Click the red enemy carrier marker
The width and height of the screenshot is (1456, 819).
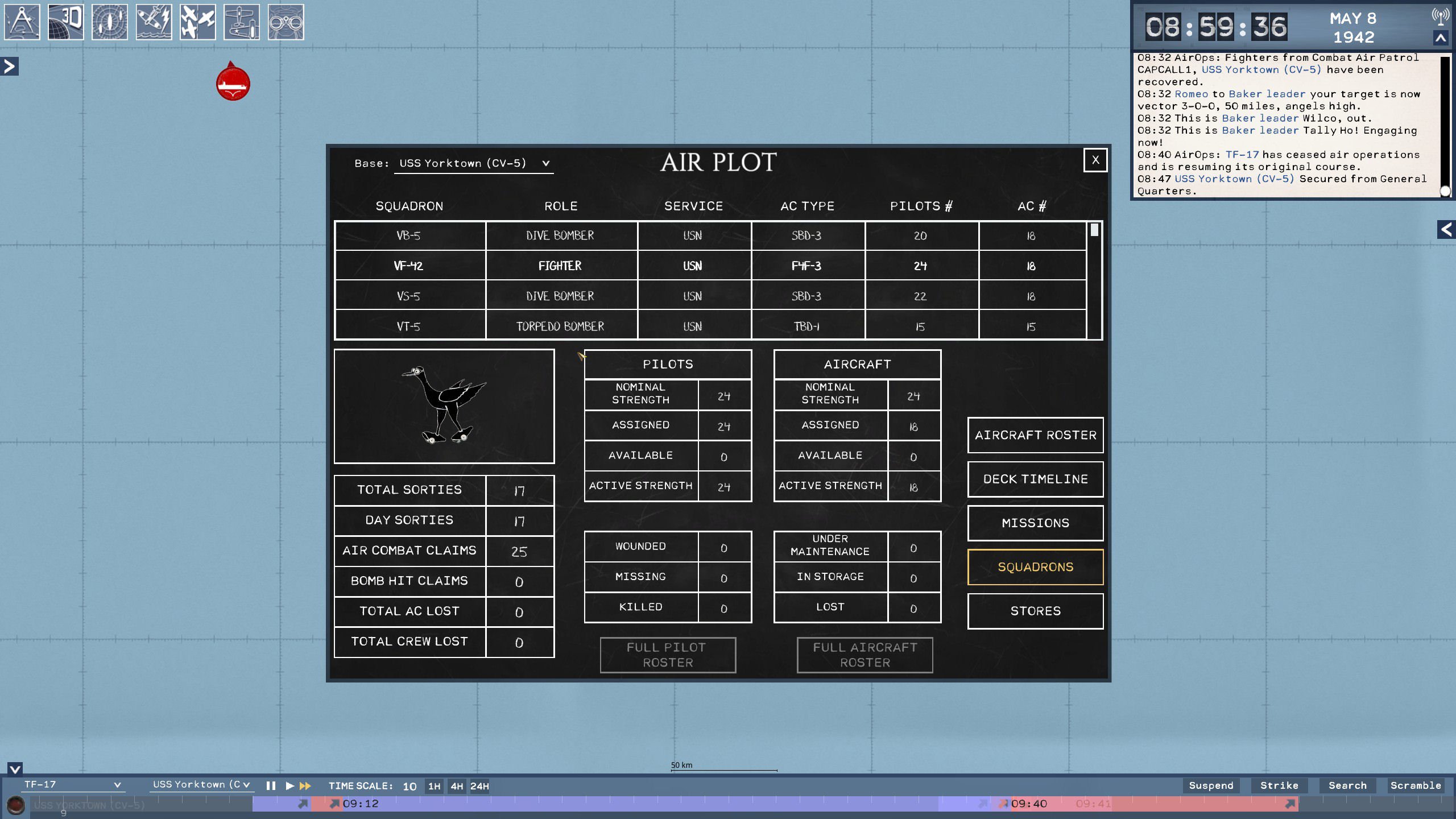point(233,83)
